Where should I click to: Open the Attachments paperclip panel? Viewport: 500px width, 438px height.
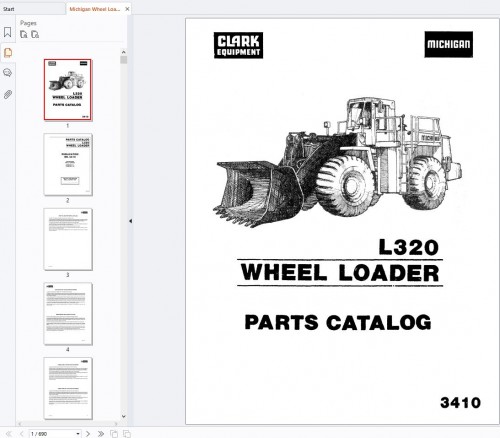8,95
